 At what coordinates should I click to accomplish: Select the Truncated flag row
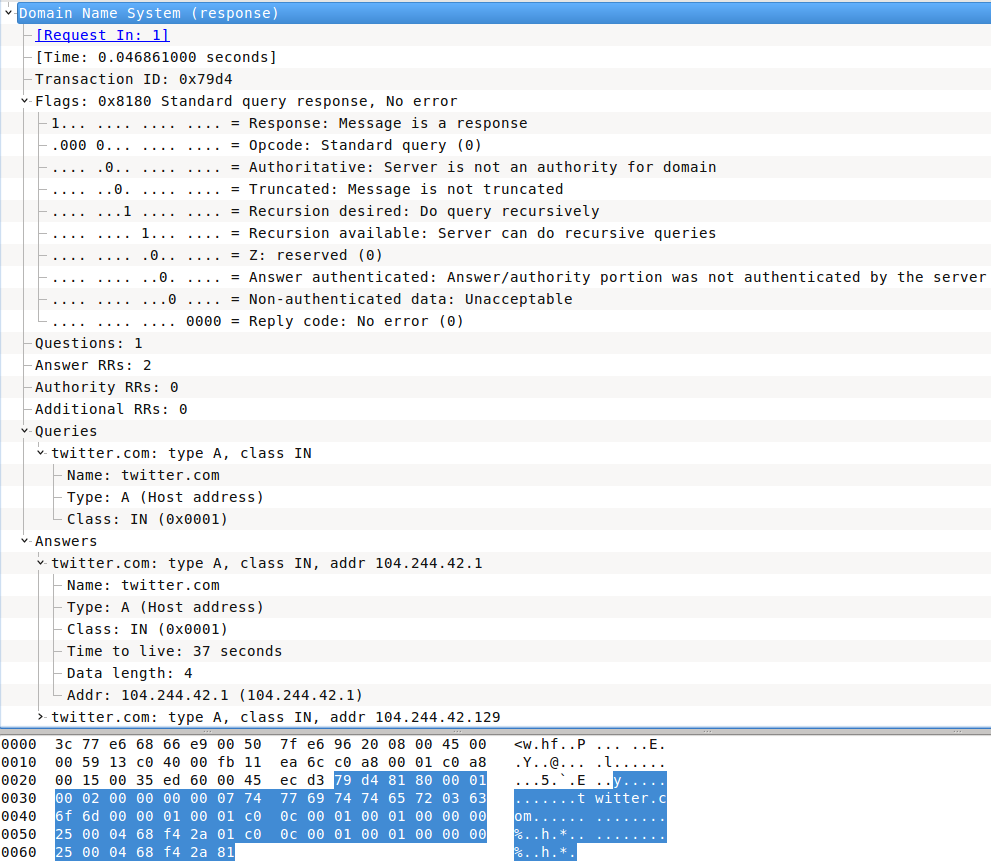(x=307, y=189)
